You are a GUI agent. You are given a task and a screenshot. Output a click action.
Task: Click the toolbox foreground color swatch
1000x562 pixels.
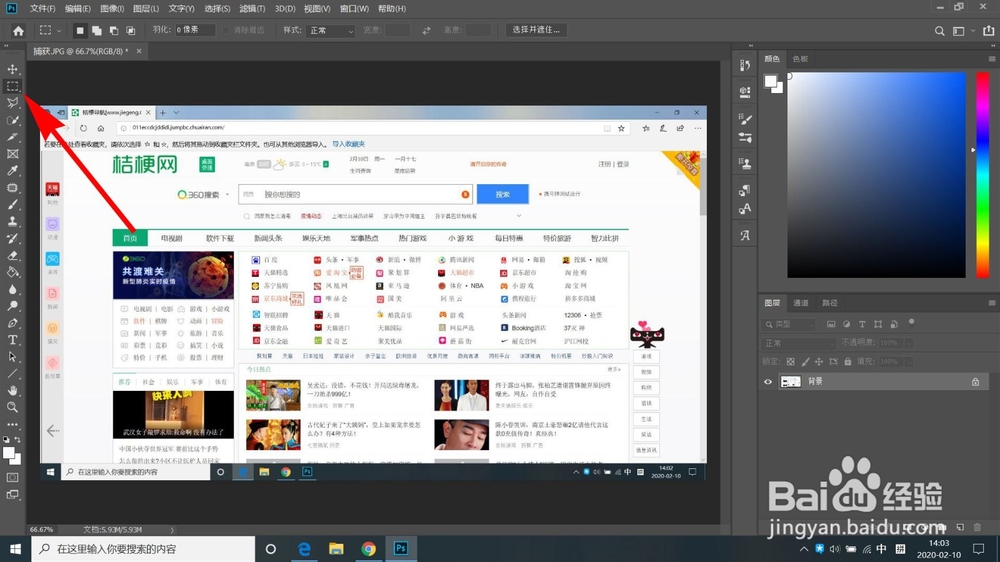[x=9, y=453]
